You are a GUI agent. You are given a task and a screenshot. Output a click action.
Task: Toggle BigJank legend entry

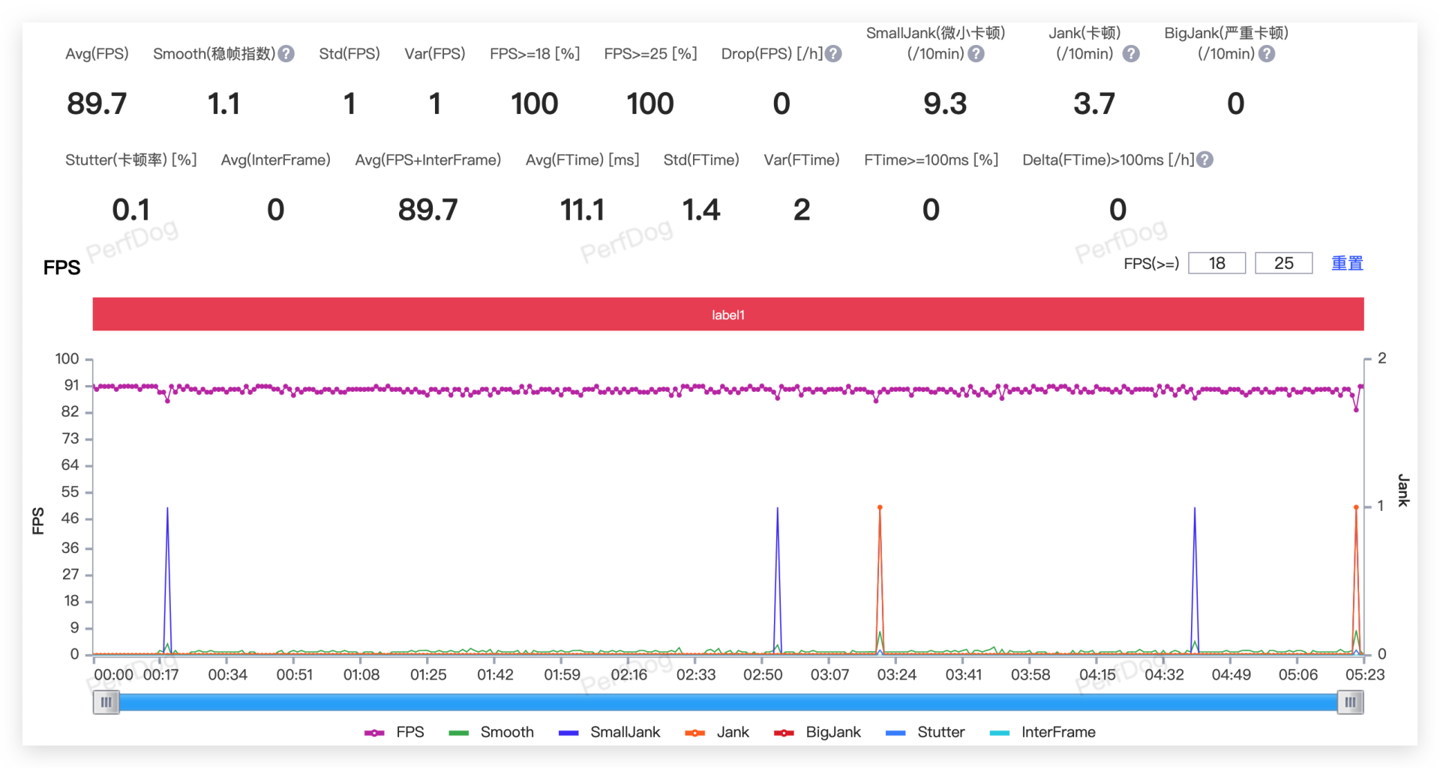pyautogui.click(x=818, y=732)
